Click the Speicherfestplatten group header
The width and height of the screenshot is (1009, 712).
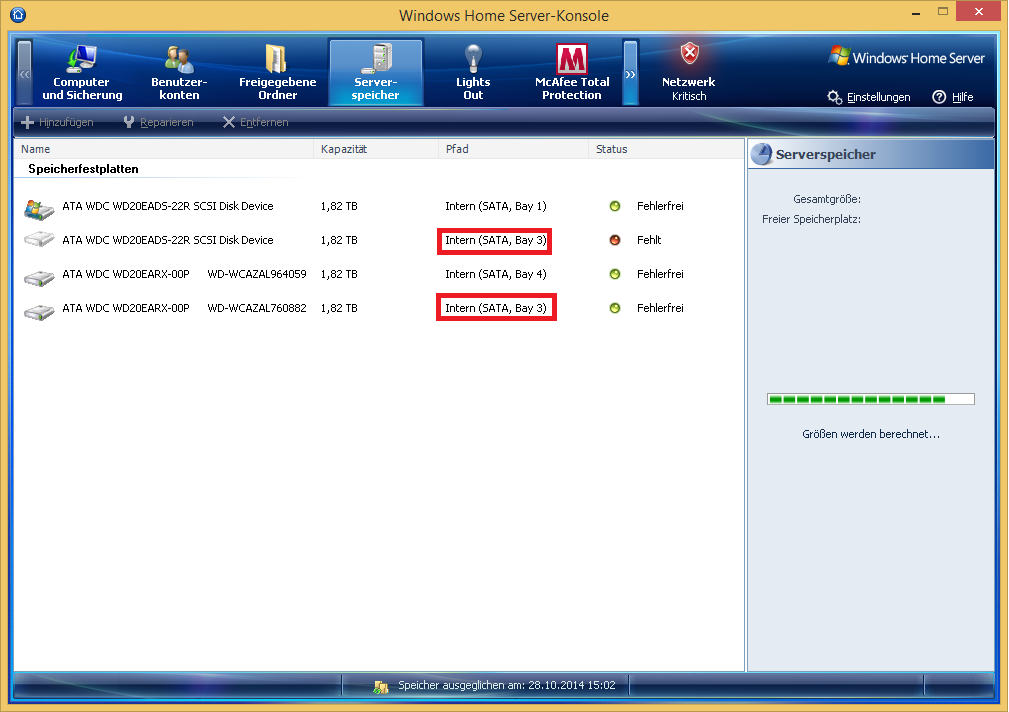coord(83,169)
